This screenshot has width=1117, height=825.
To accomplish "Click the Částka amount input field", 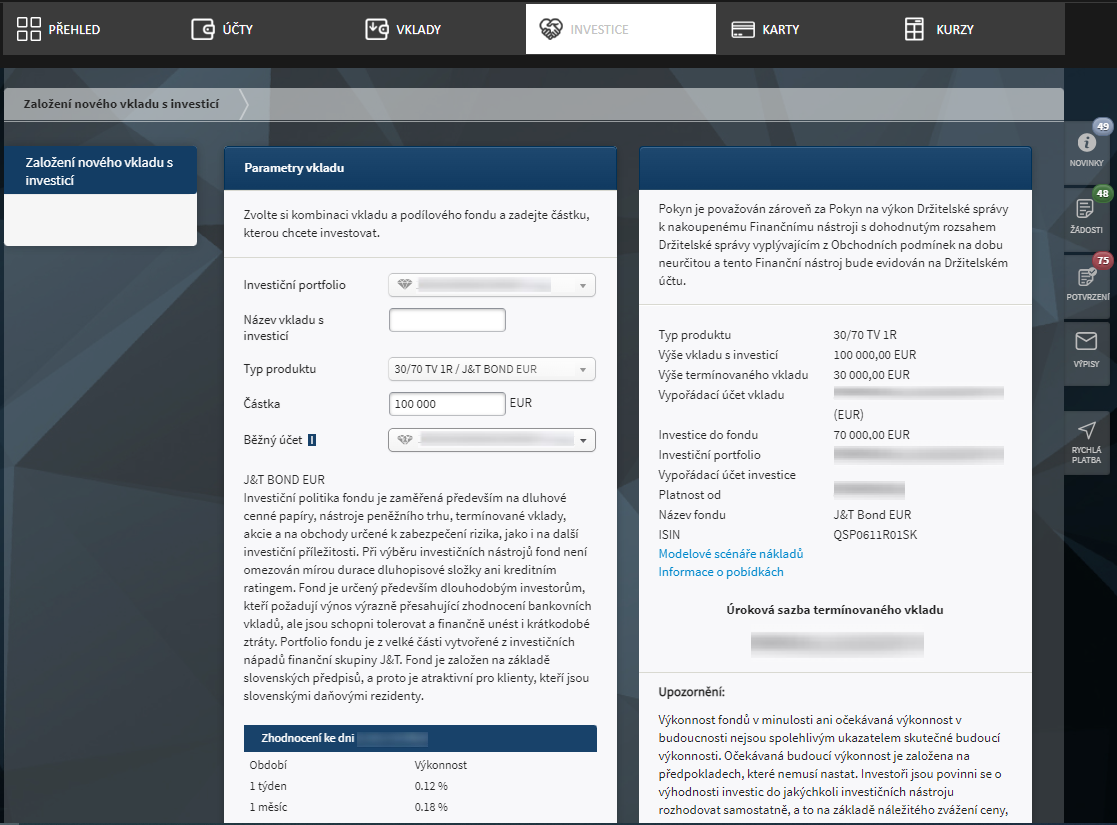I will coord(447,404).
